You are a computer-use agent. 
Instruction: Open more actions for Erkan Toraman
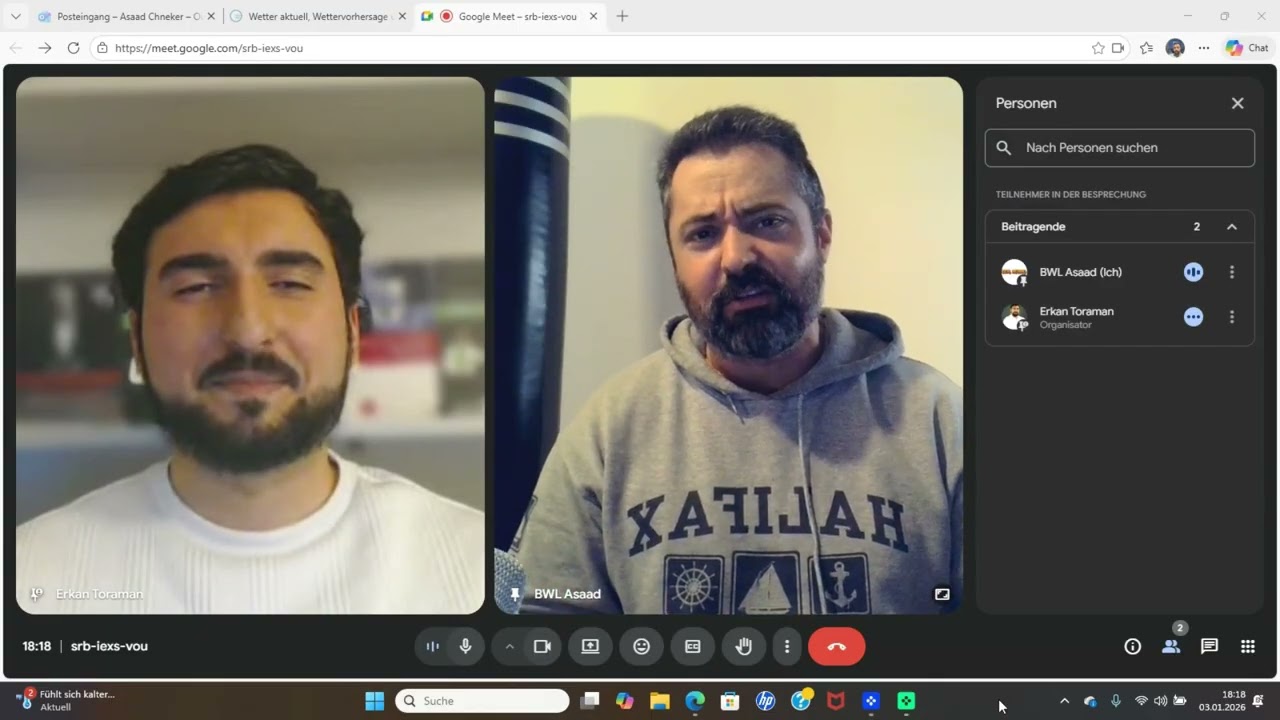[x=1231, y=317]
